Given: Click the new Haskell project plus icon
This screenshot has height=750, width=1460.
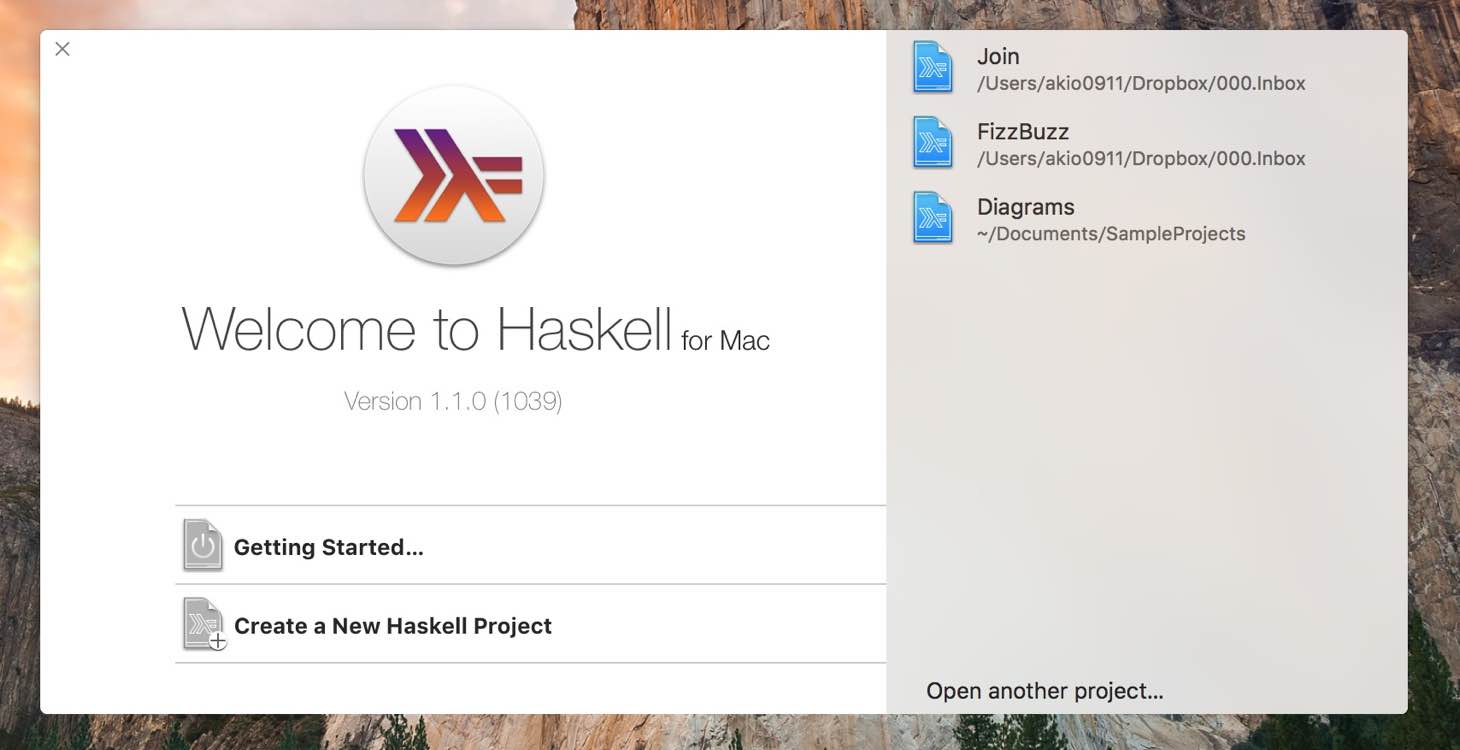Looking at the screenshot, I should [x=205, y=624].
